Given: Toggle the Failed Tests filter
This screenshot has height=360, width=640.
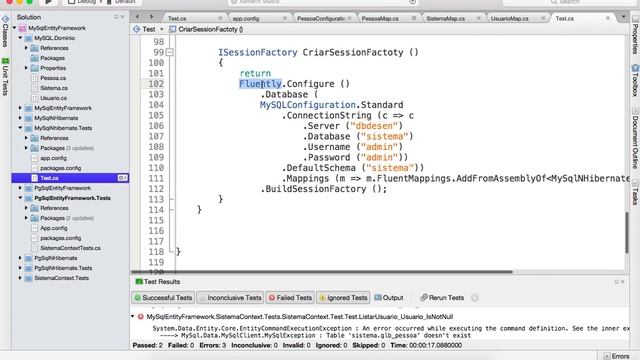Looking at the screenshot, I should click(290, 298).
